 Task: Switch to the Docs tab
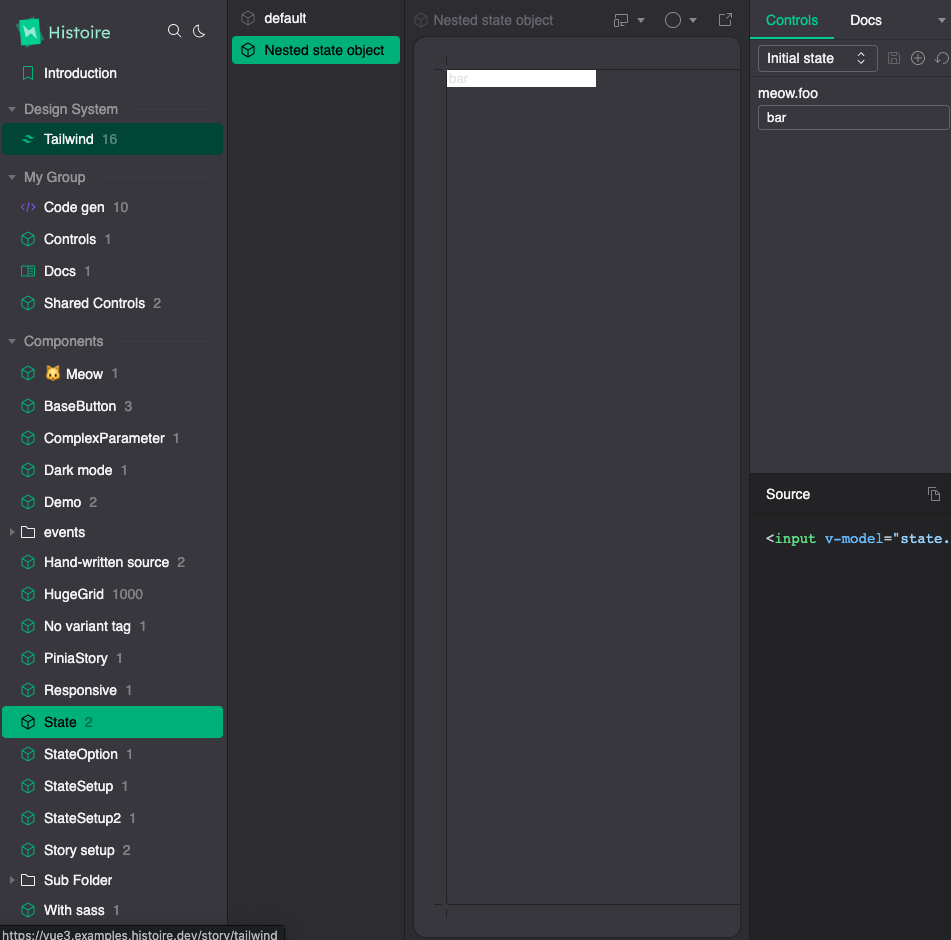[x=865, y=20]
